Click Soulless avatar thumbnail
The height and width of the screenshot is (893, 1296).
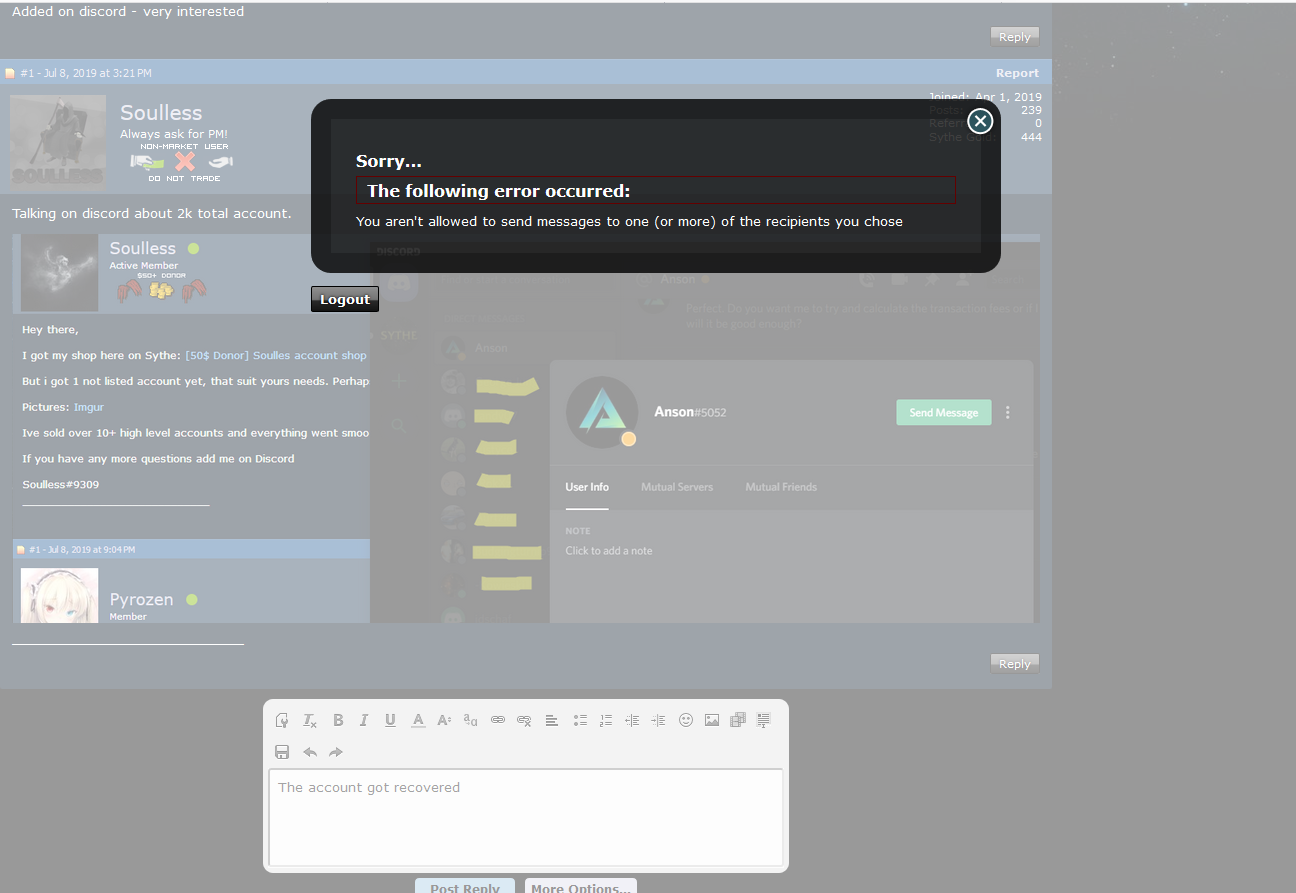click(58, 141)
